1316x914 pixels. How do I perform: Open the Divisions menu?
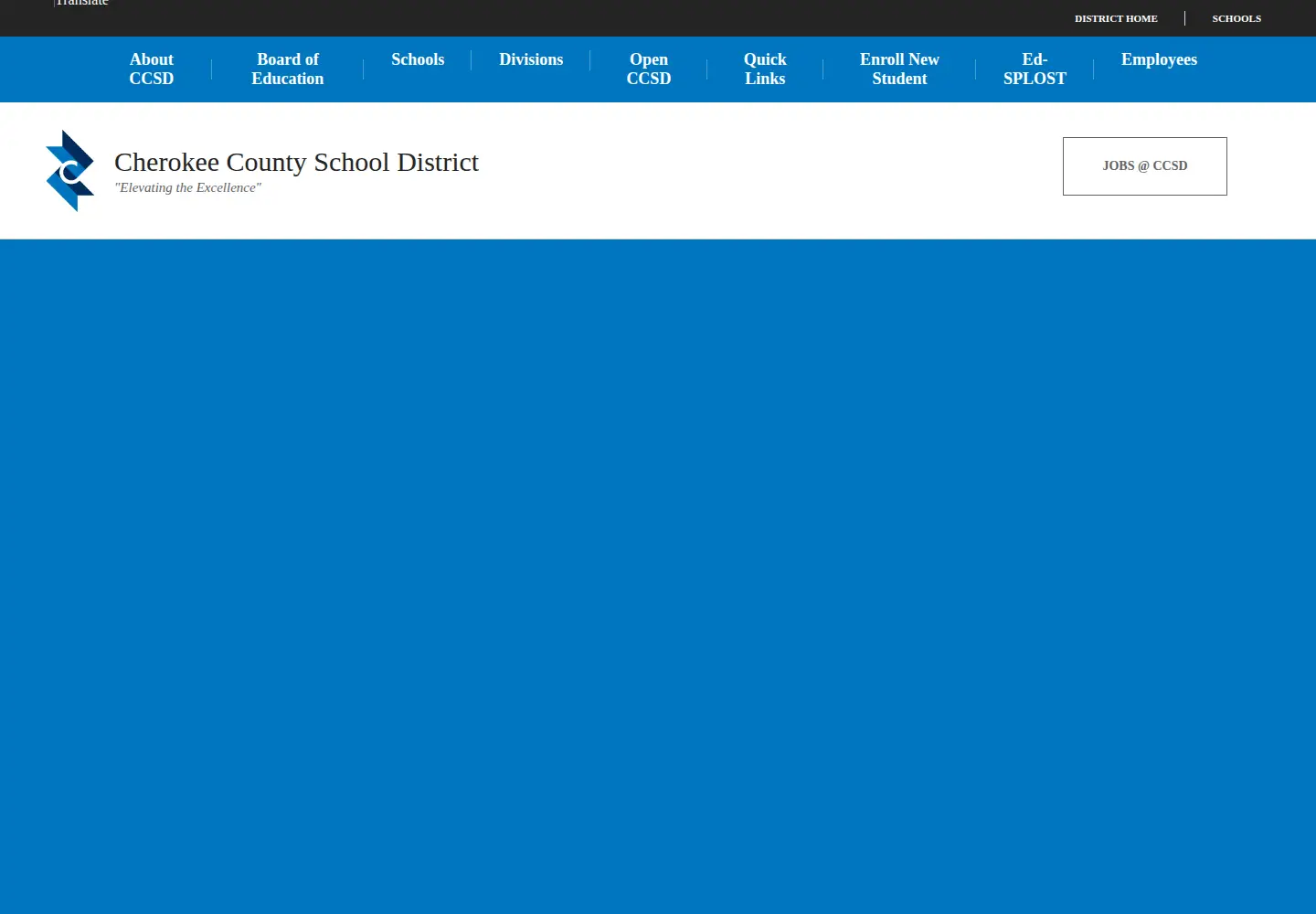tap(531, 59)
